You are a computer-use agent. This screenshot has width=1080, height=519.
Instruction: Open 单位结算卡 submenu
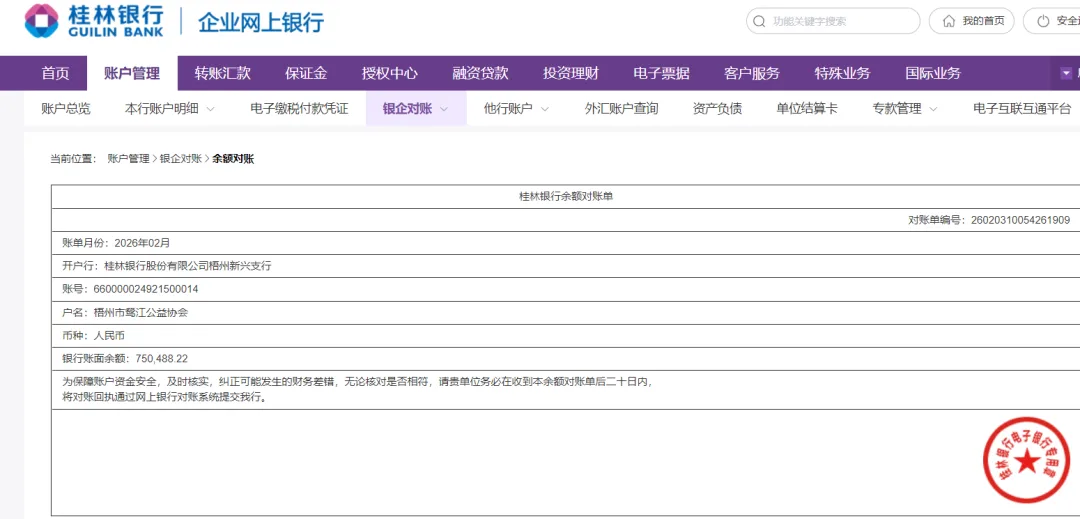[x=807, y=109]
